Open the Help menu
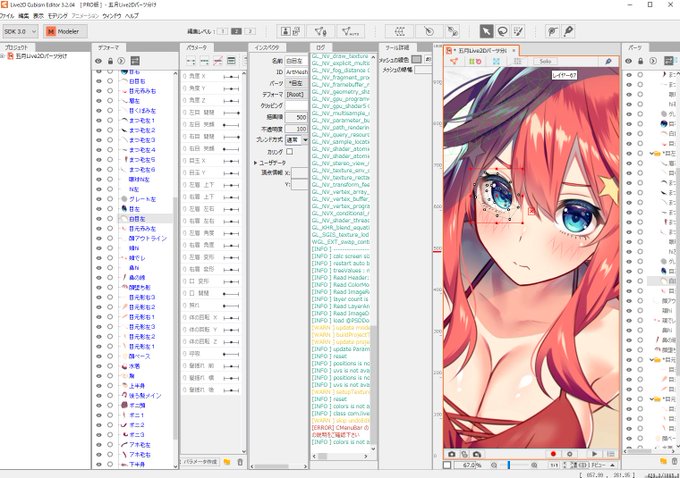680x478 pixels. (x=132, y=16)
